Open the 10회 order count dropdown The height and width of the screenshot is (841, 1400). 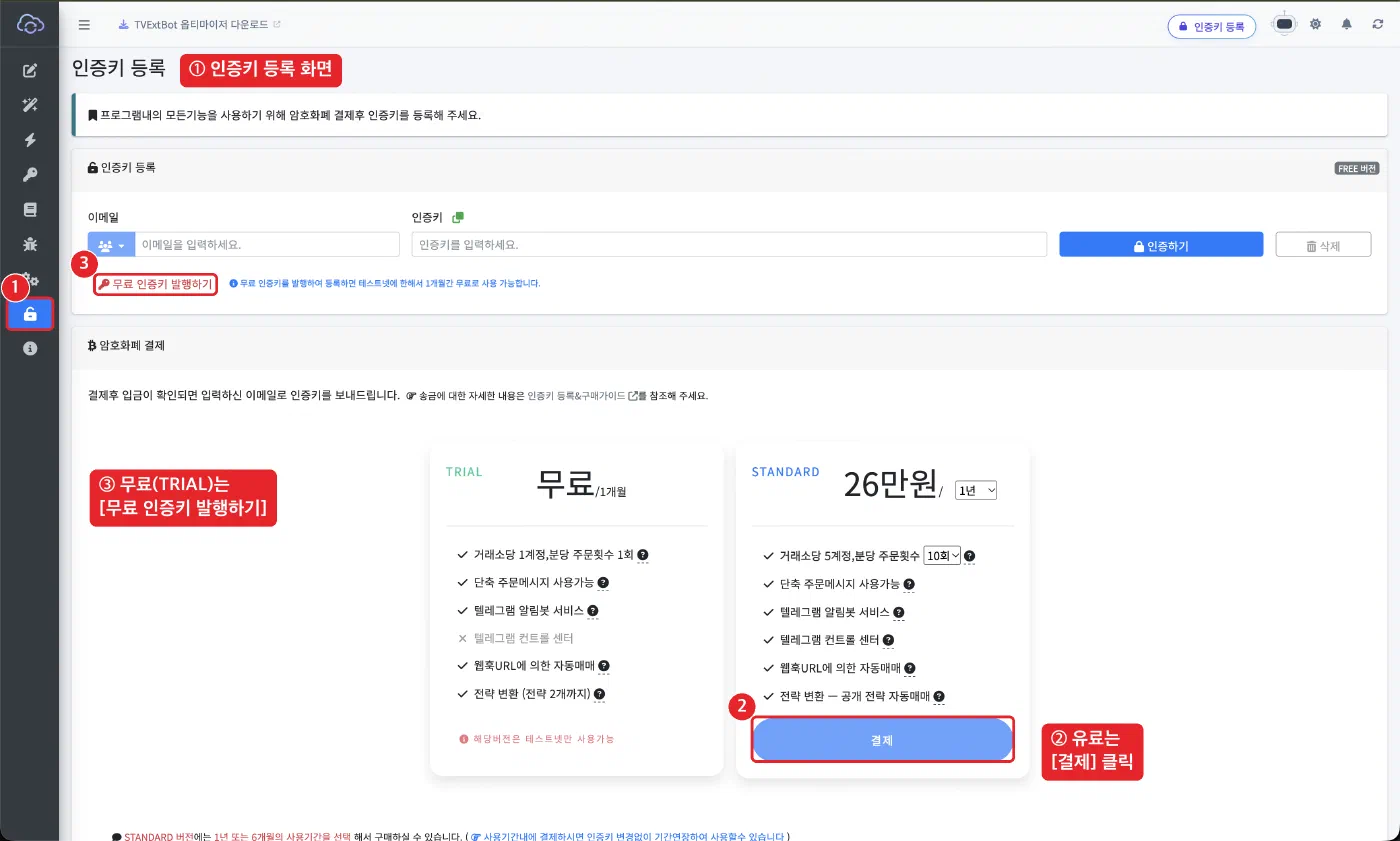942,555
